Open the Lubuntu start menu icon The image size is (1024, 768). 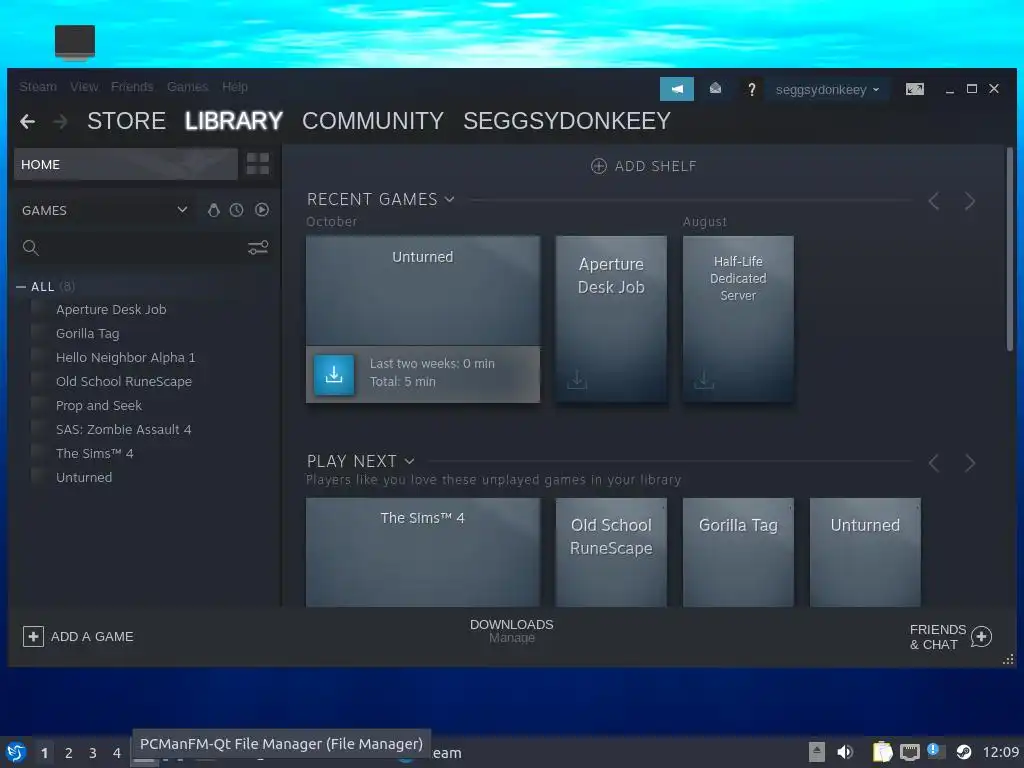[16, 752]
